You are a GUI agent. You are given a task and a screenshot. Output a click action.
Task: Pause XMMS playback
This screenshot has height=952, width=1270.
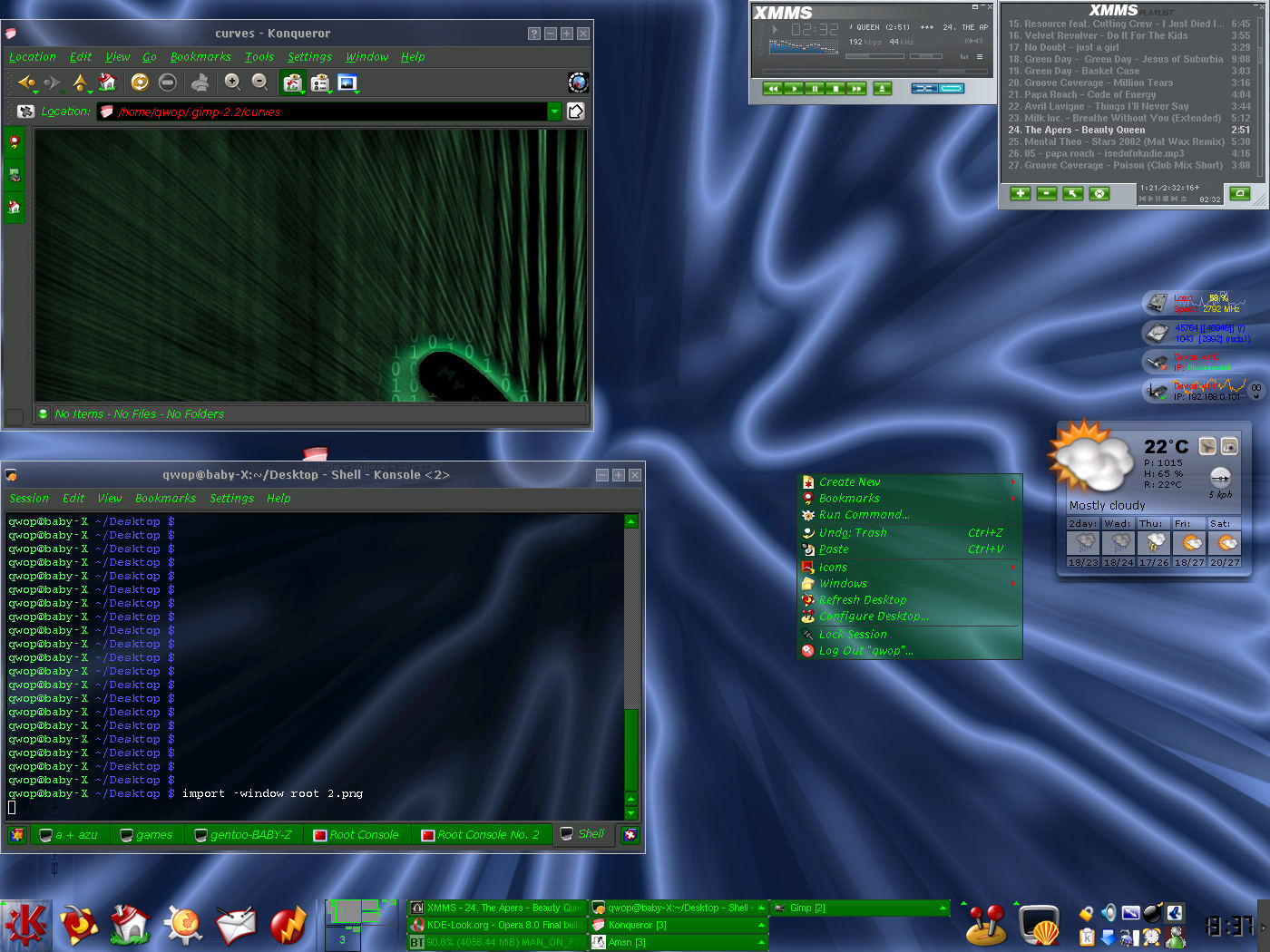[814, 89]
